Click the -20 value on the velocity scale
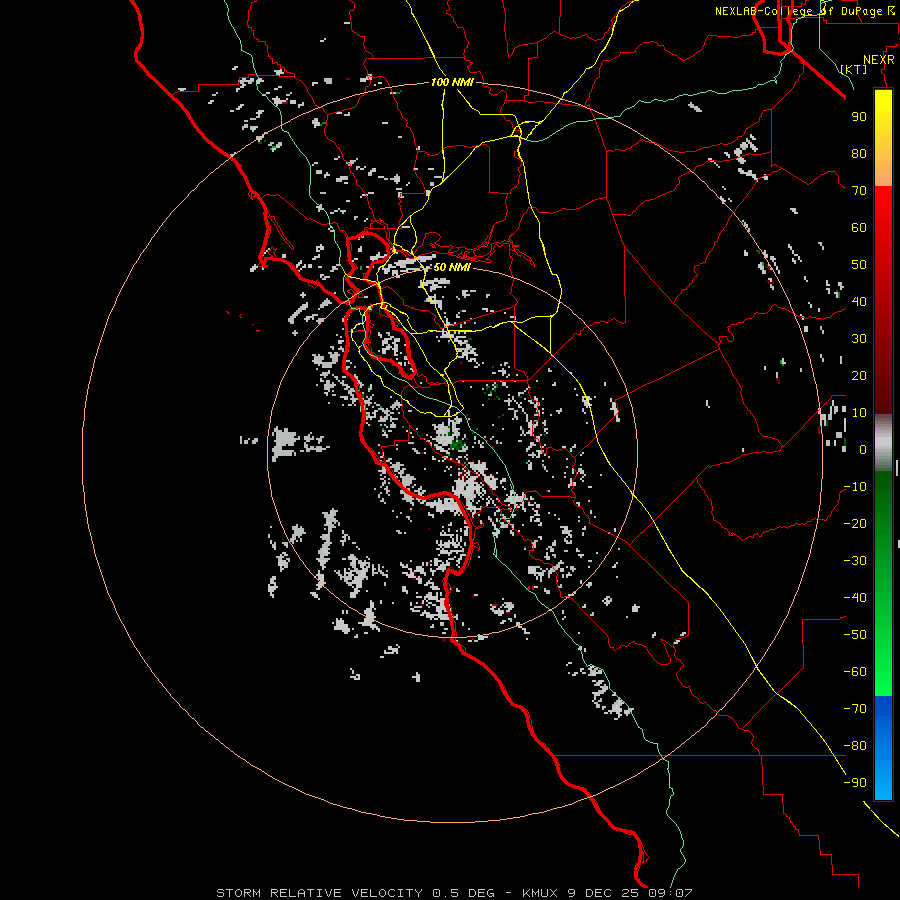The image size is (900, 900). [855, 523]
